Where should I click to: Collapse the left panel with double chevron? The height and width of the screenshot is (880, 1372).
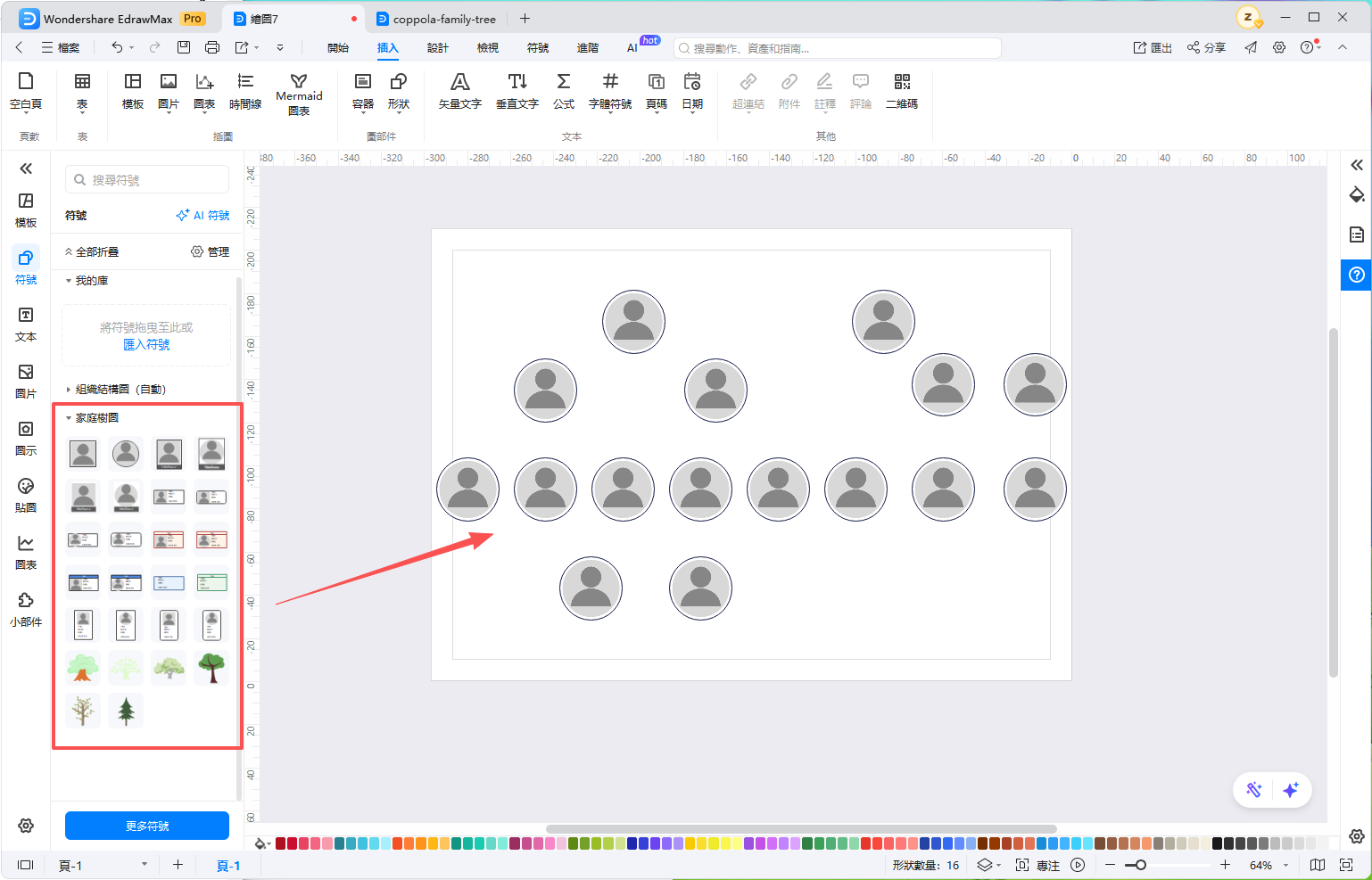[26, 169]
